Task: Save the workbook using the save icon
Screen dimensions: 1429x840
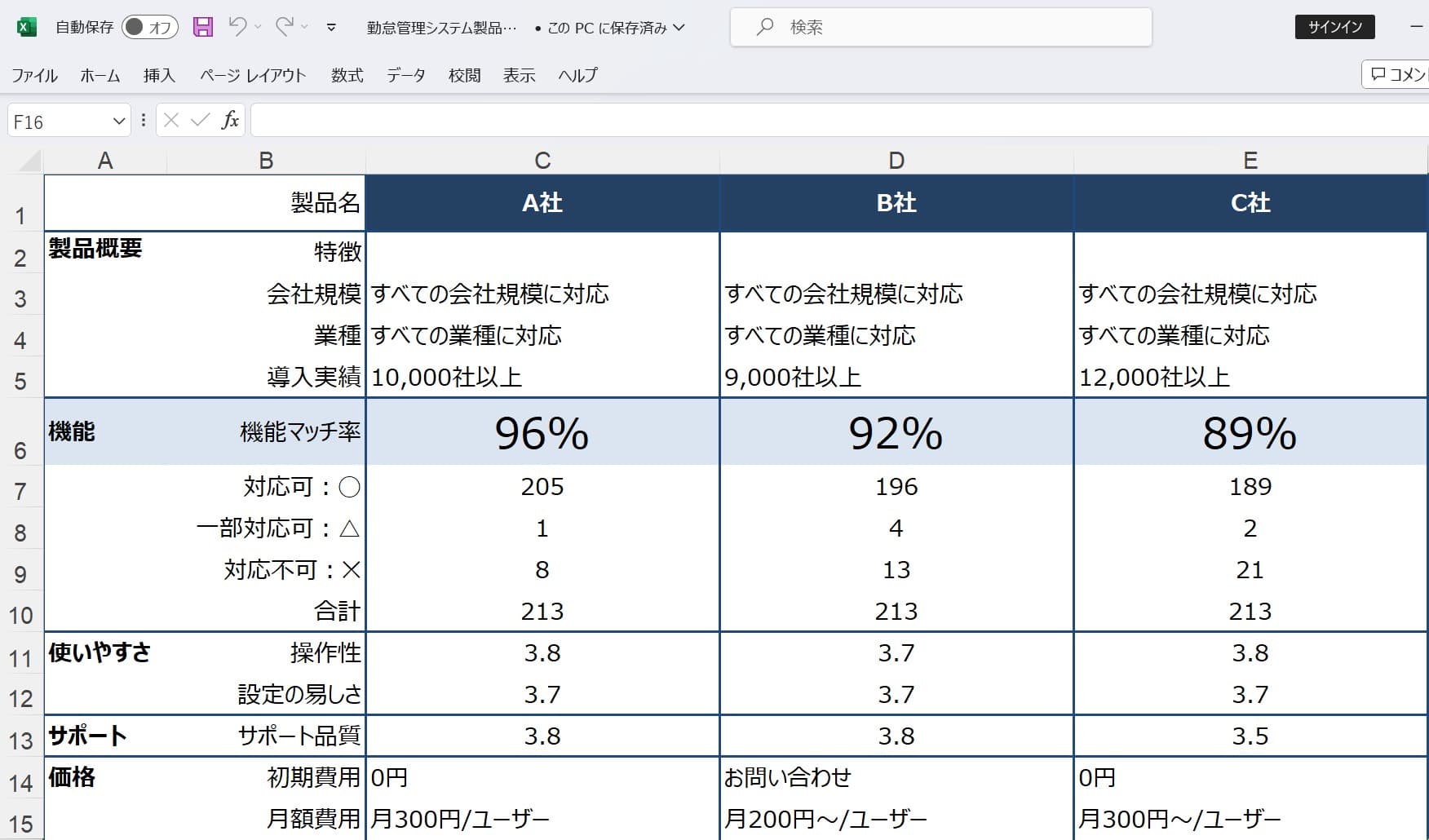Action: tap(202, 26)
